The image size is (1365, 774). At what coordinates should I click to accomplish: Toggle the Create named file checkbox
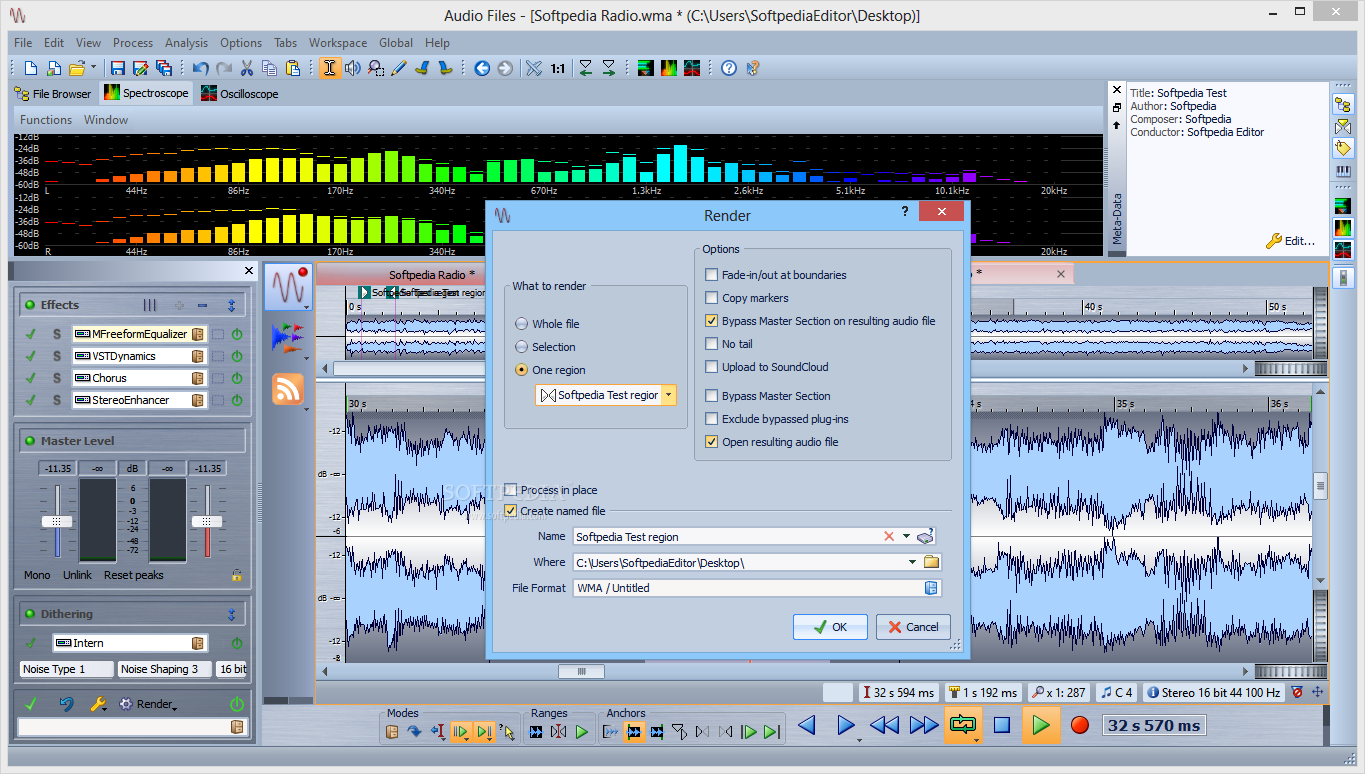point(511,511)
